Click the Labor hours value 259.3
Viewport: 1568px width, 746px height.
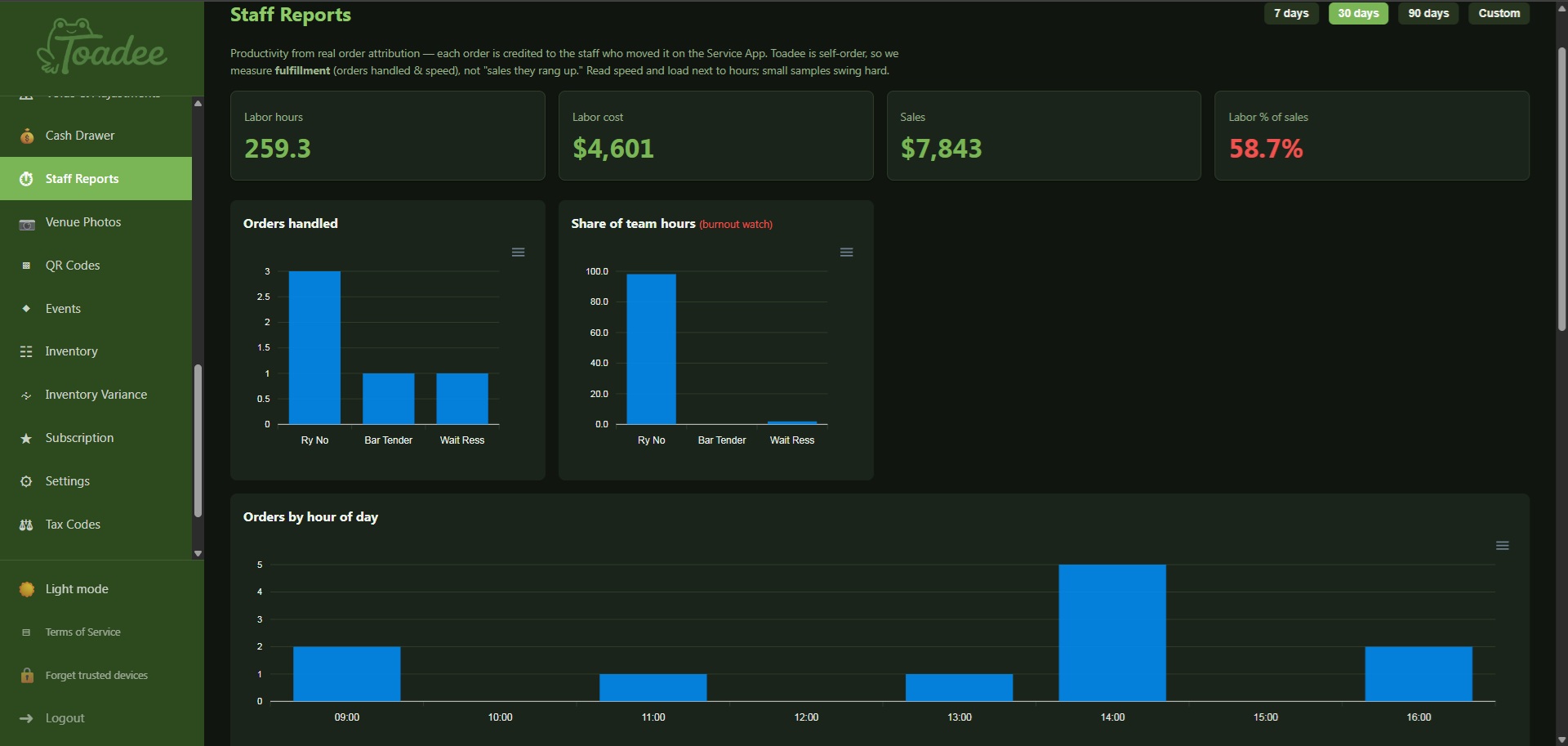coord(278,149)
